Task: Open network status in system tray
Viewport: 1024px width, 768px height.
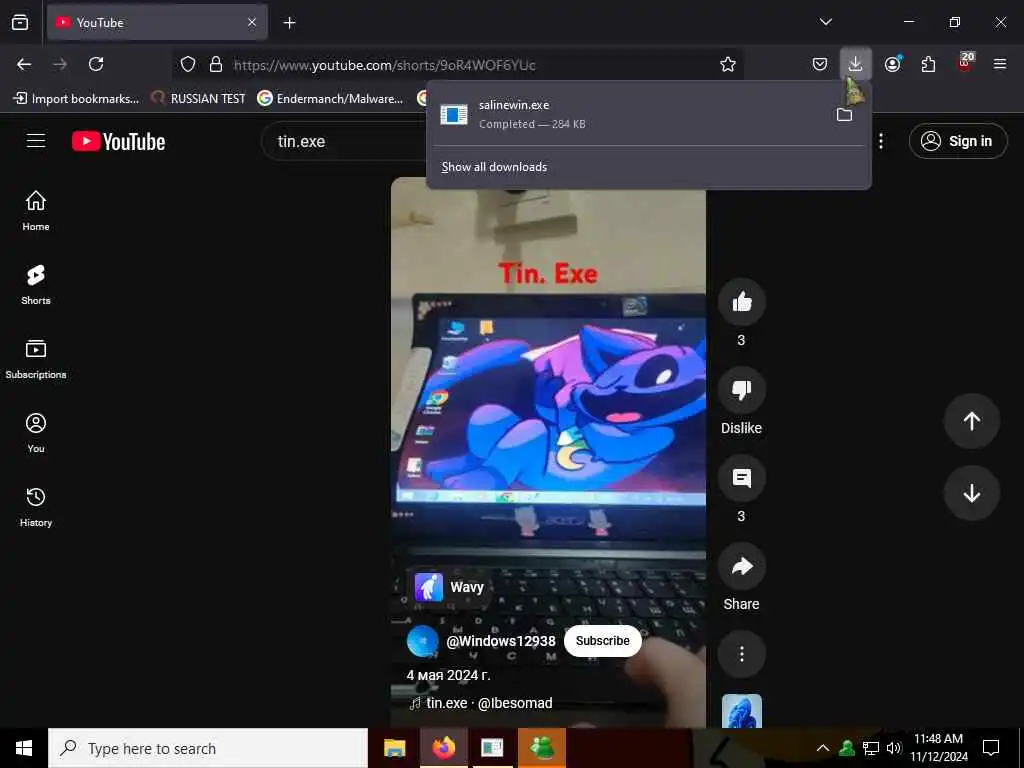Action: point(871,748)
